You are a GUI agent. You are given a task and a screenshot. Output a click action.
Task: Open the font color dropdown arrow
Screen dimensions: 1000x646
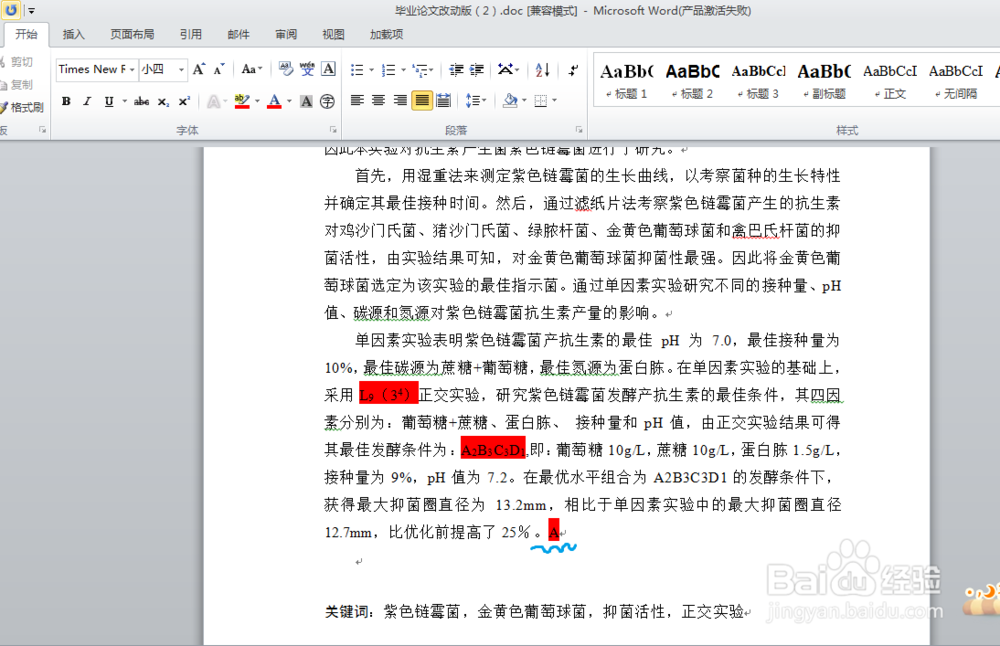pyautogui.click(x=288, y=102)
